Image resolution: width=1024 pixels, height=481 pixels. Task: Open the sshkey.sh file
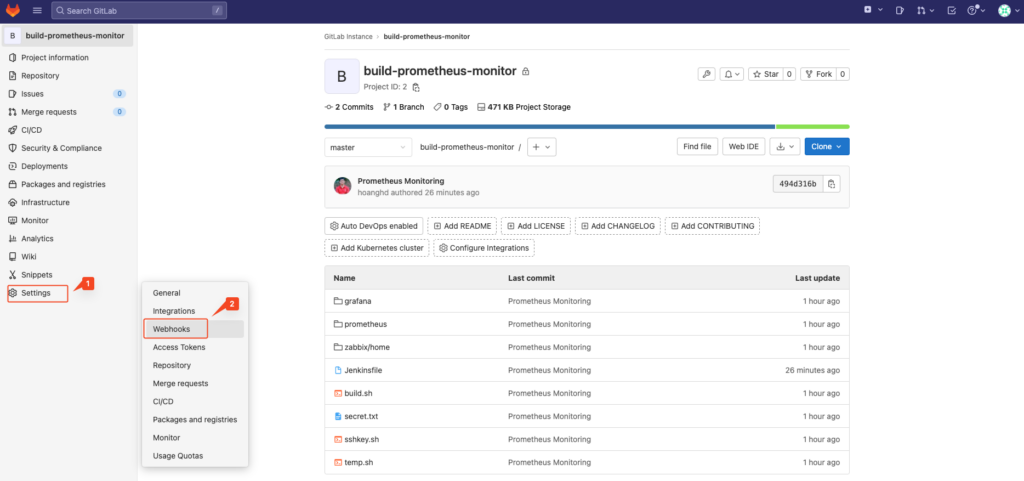coord(362,439)
